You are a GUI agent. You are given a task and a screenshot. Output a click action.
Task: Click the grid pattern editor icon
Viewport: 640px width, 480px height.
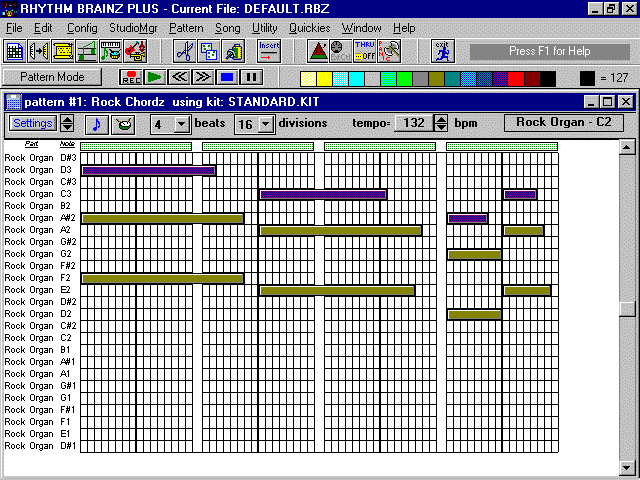pos(15,50)
